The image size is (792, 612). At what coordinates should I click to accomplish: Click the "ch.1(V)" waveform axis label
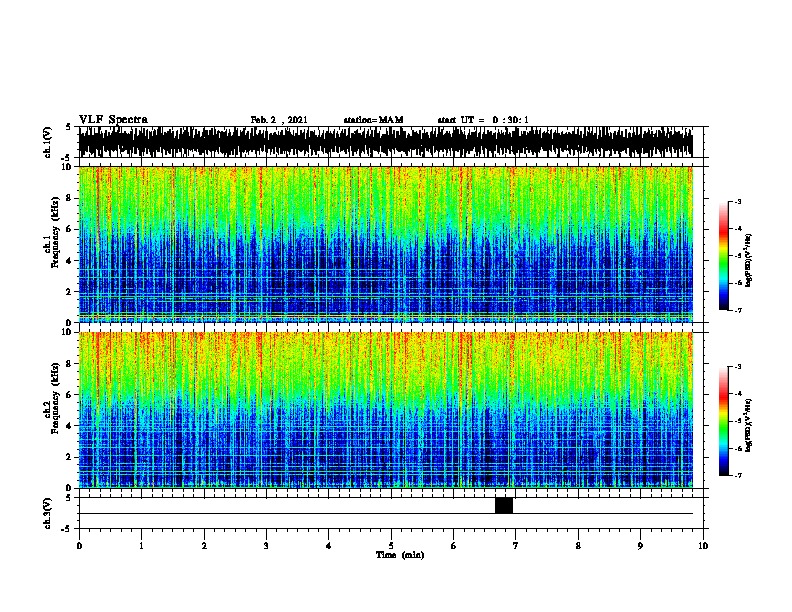(47, 142)
